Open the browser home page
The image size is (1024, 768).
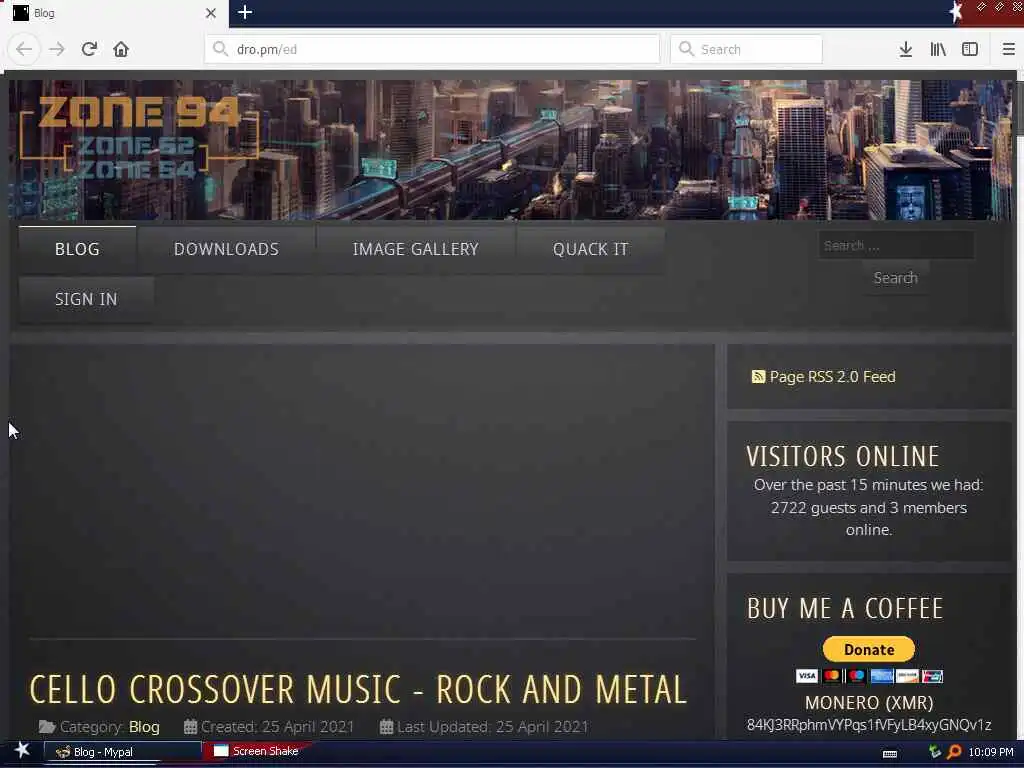121,49
